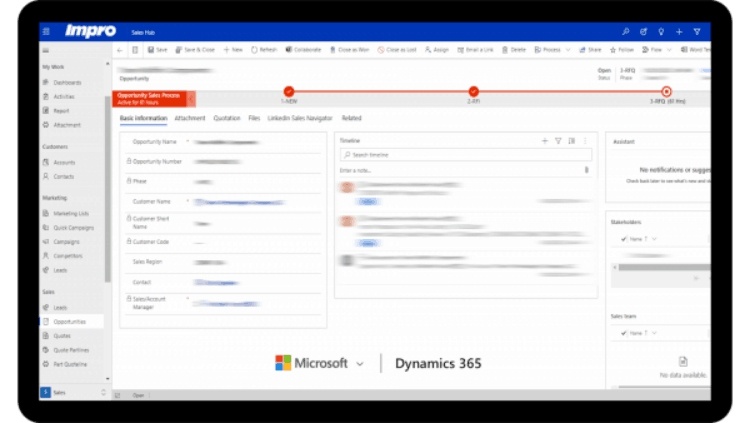Select the 2-RFI process stage marker
Image resolution: width=750 pixels, height=423 pixels.
coord(474,91)
